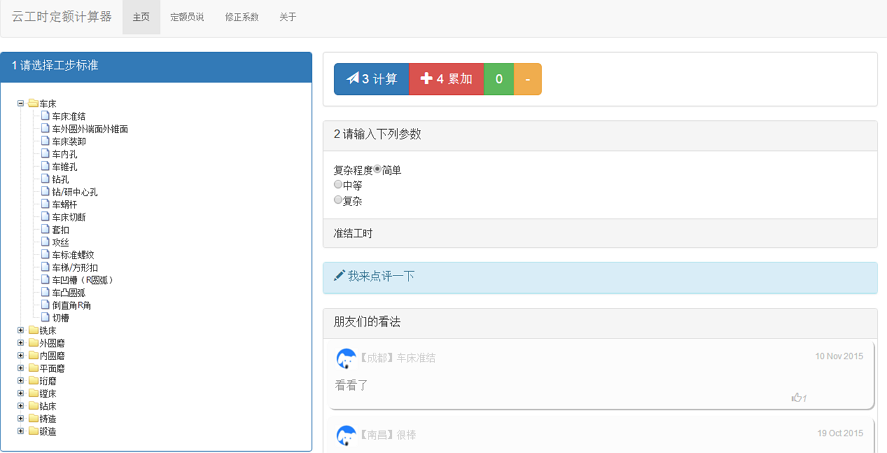Collapse the 车床 tree node

tap(20, 103)
